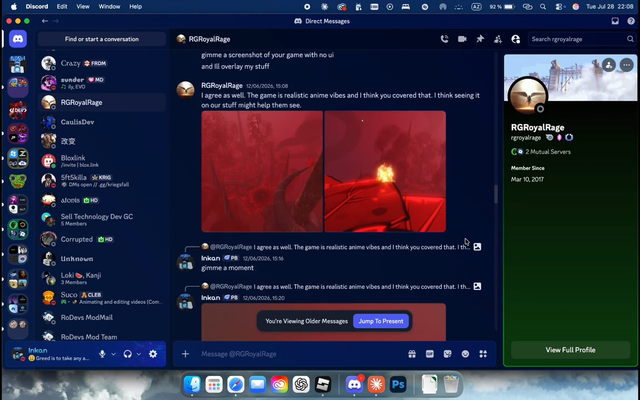Image resolution: width=640 pixels, height=400 pixels.
Task: Open the Corrupted direct message
Action: click(x=102, y=239)
